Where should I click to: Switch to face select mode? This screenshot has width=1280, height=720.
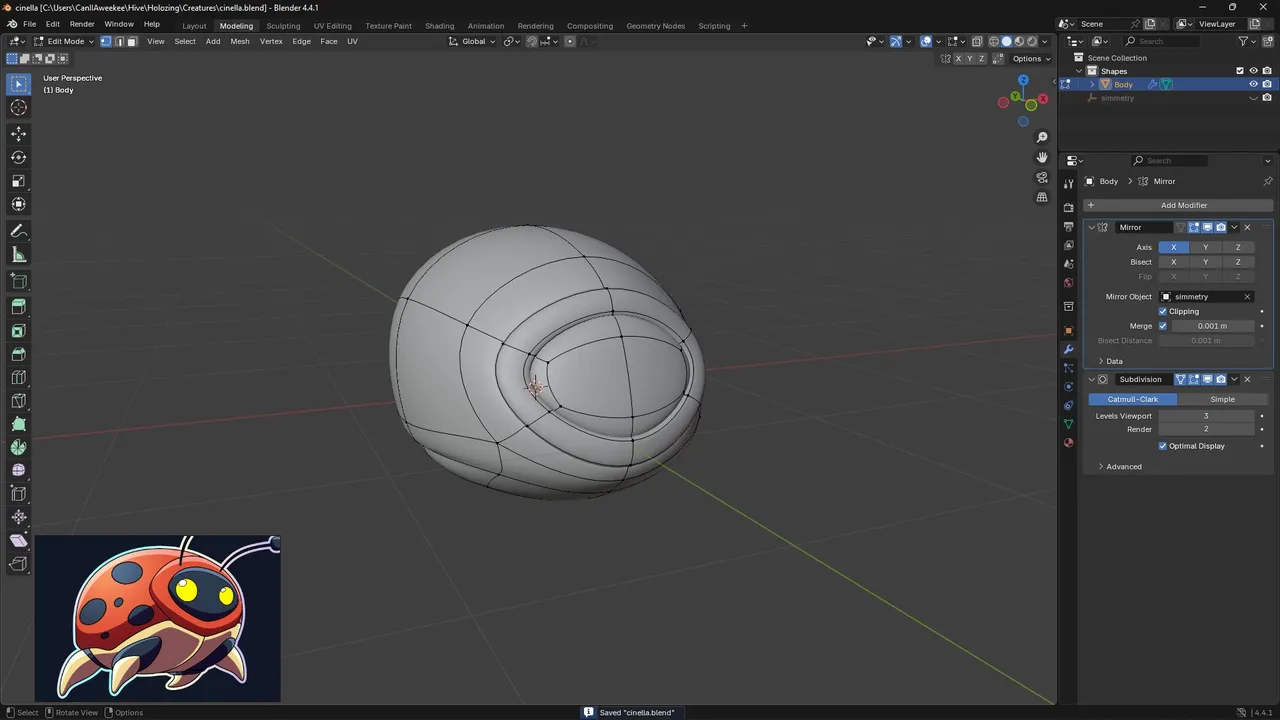pyautogui.click(x=132, y=41)
